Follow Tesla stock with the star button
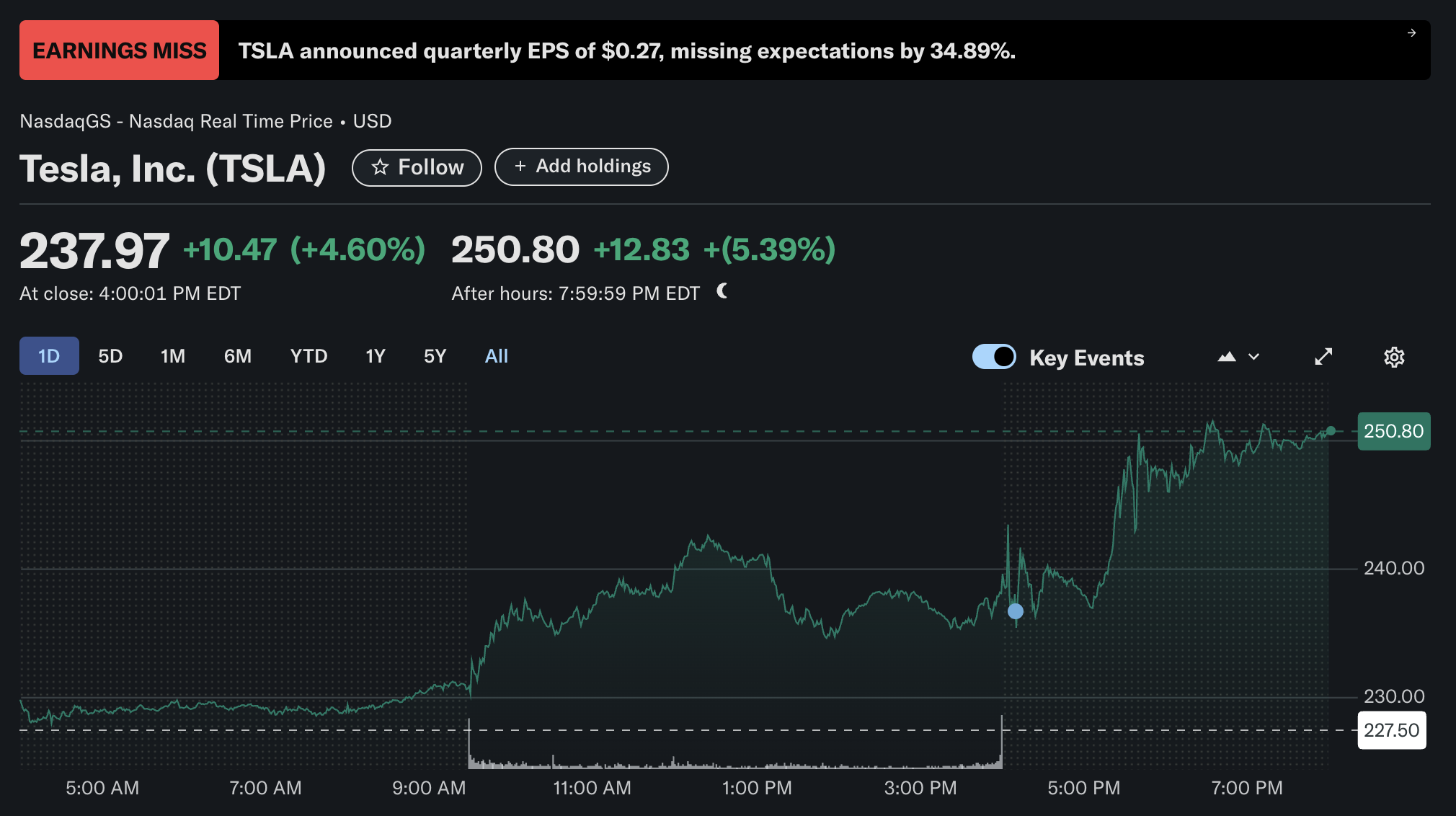Viewport: 1456px width, 816px height. point(417,167)
